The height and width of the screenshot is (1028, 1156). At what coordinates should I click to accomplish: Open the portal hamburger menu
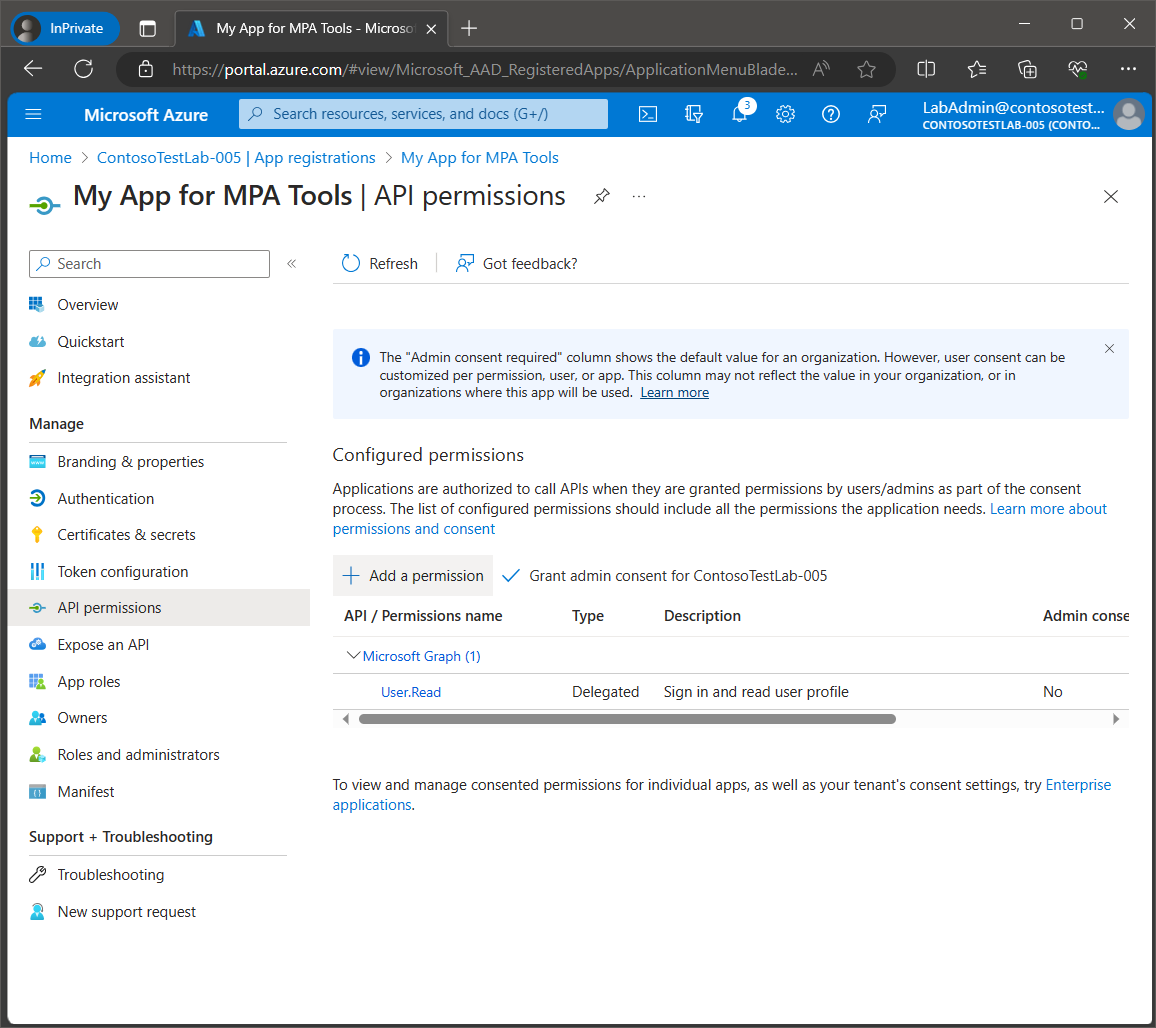pos(33,114)
